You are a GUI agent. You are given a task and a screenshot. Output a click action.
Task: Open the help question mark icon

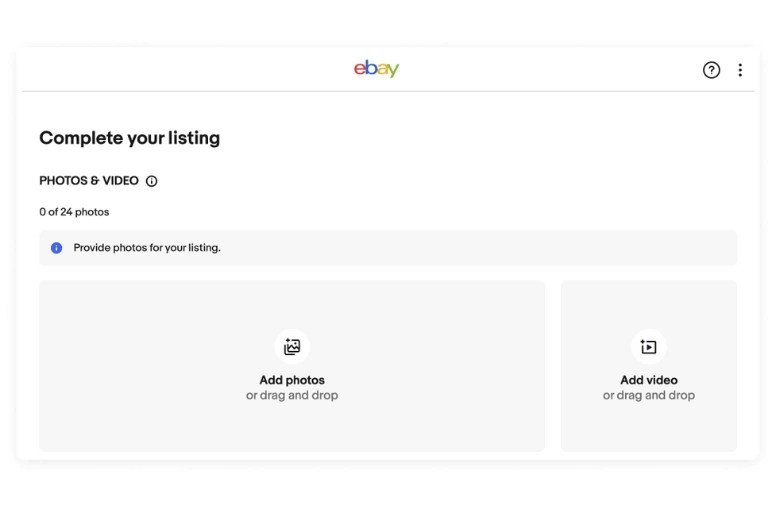click(711, 70)
